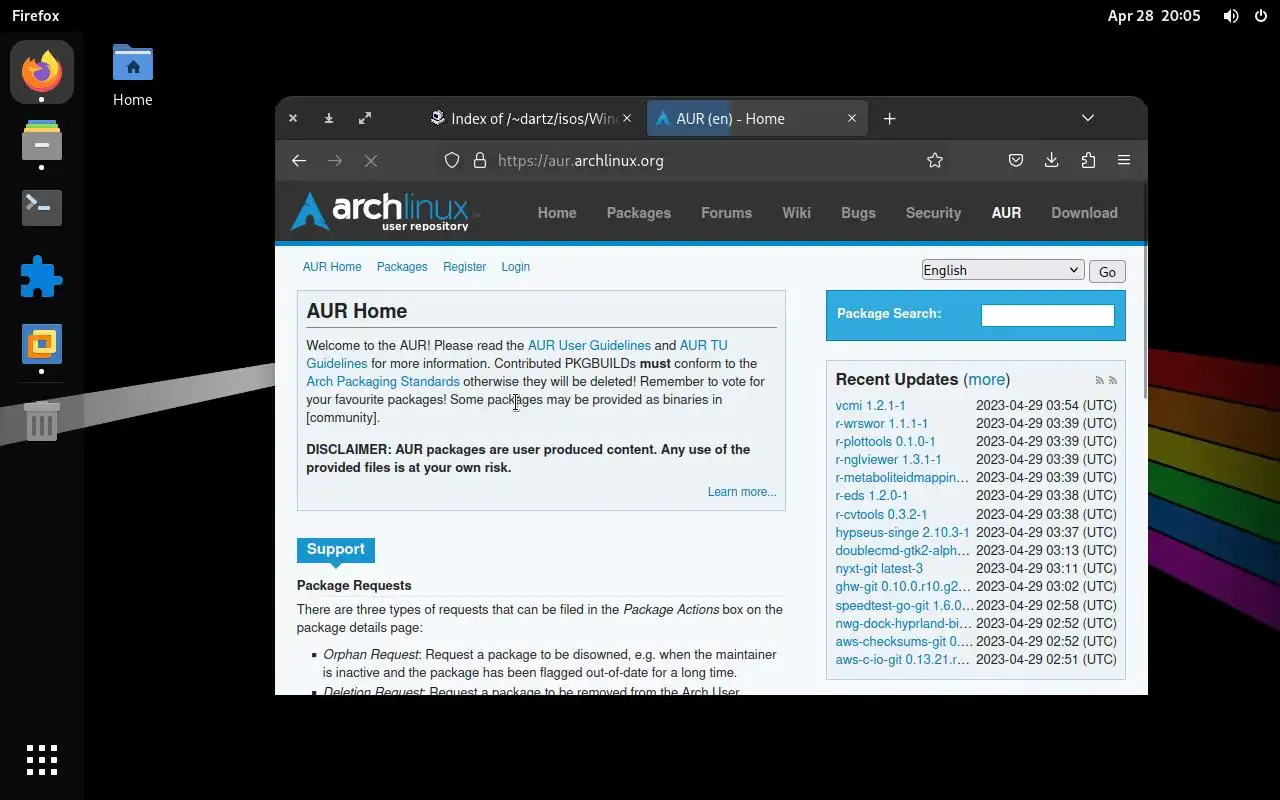1280x800 pixels.
Task: Open the Home item in Arch navbar
Action: (x=557, y=213)
